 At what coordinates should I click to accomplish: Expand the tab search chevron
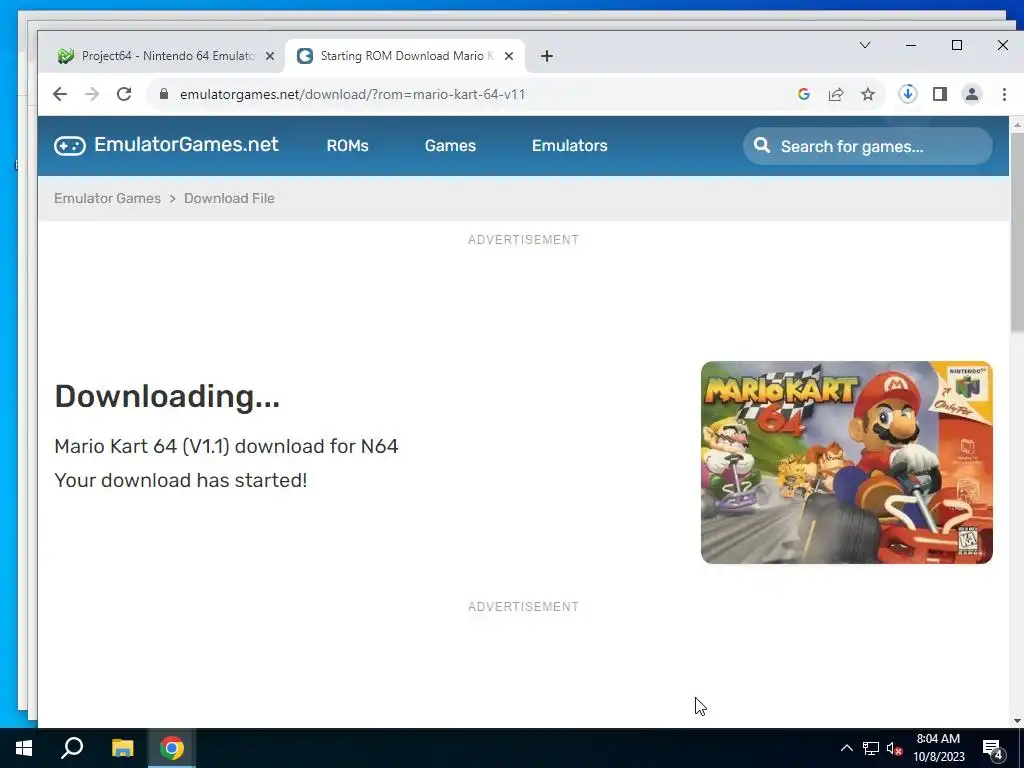tap(865, 45)
